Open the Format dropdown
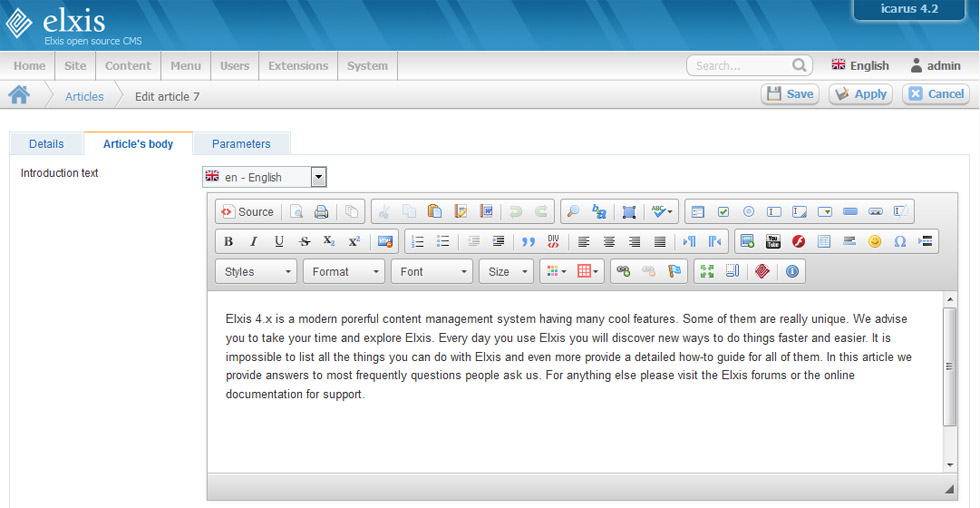Screen dimensions: 980x508 [344, 272]
